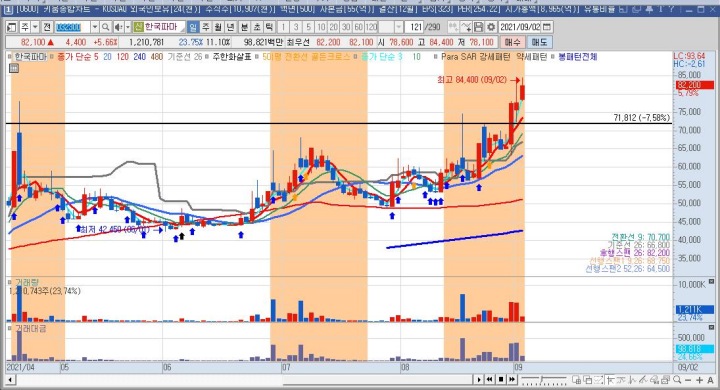Click the 매수 buy button
Screen dimensions: 720x390
click(x=512, y=42)
